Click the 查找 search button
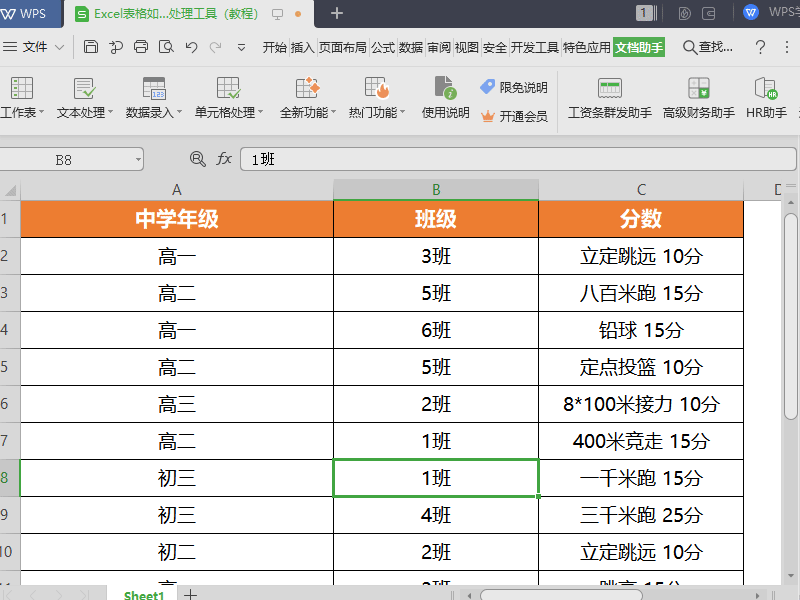 click(x=708, y=47)
